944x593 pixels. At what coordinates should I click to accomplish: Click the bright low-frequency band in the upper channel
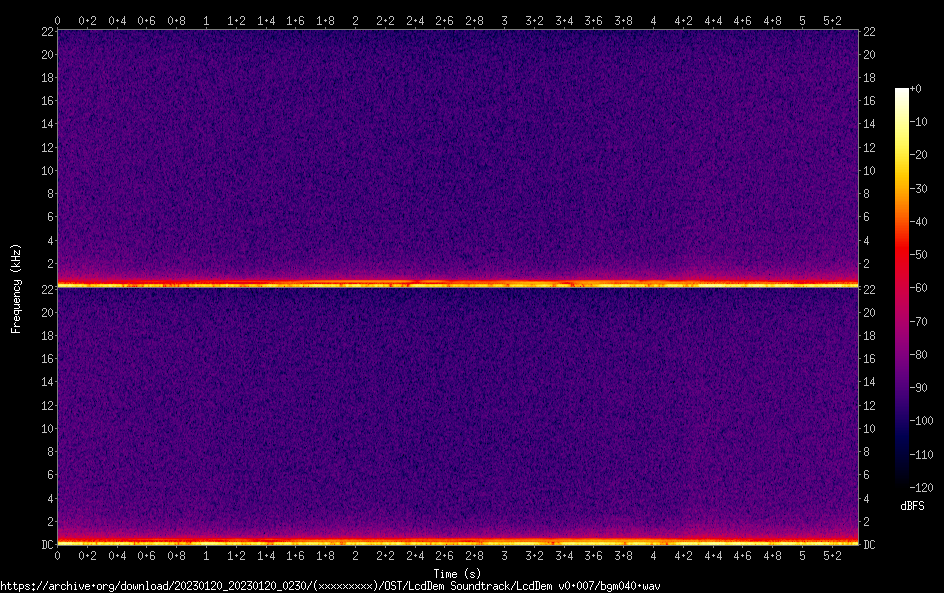tap(458, 284)
